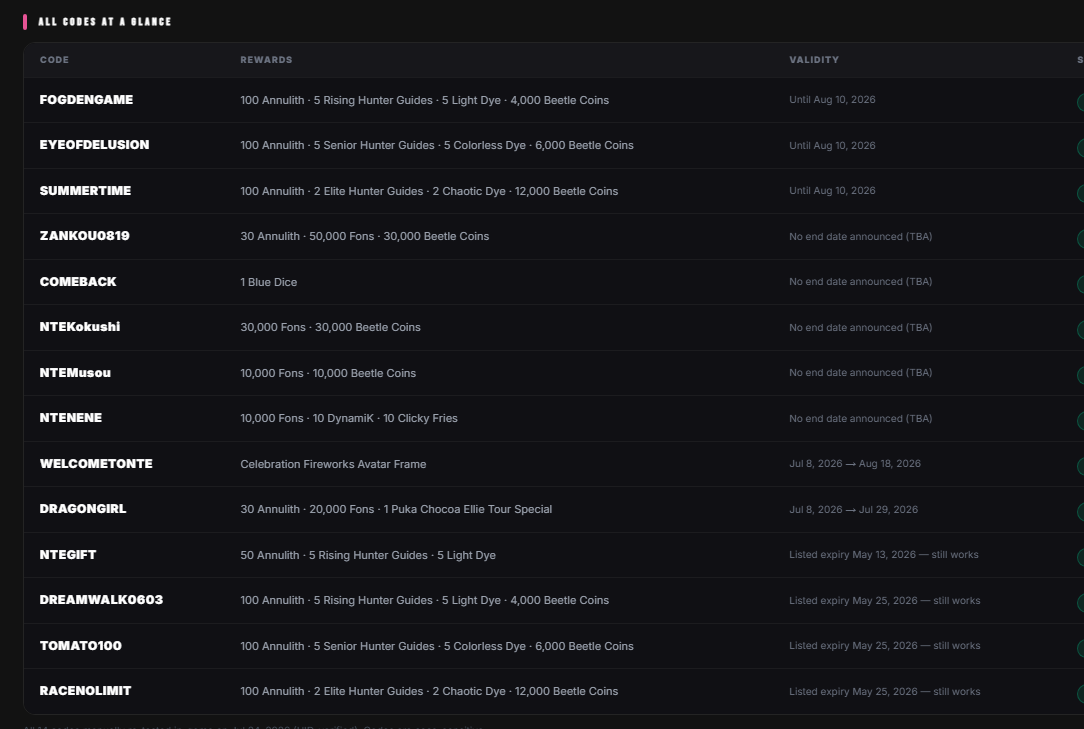Click the NTEMusou code
The height and width of the screenshot is (729, 1084).
tap(75, 372)
